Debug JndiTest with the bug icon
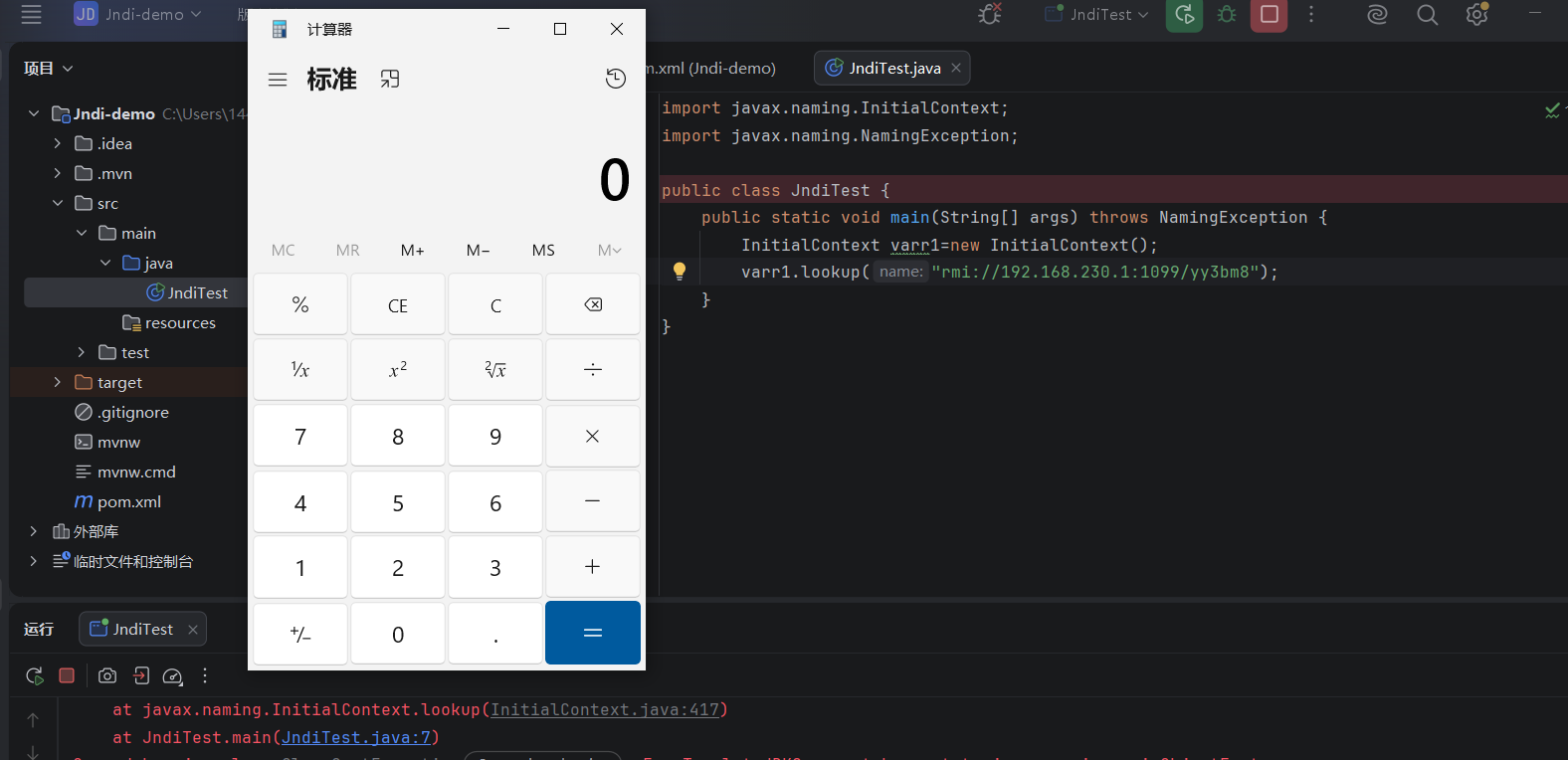Image resolution: width=1568 pixels, height=760 pixels. tap(1227, 14)
